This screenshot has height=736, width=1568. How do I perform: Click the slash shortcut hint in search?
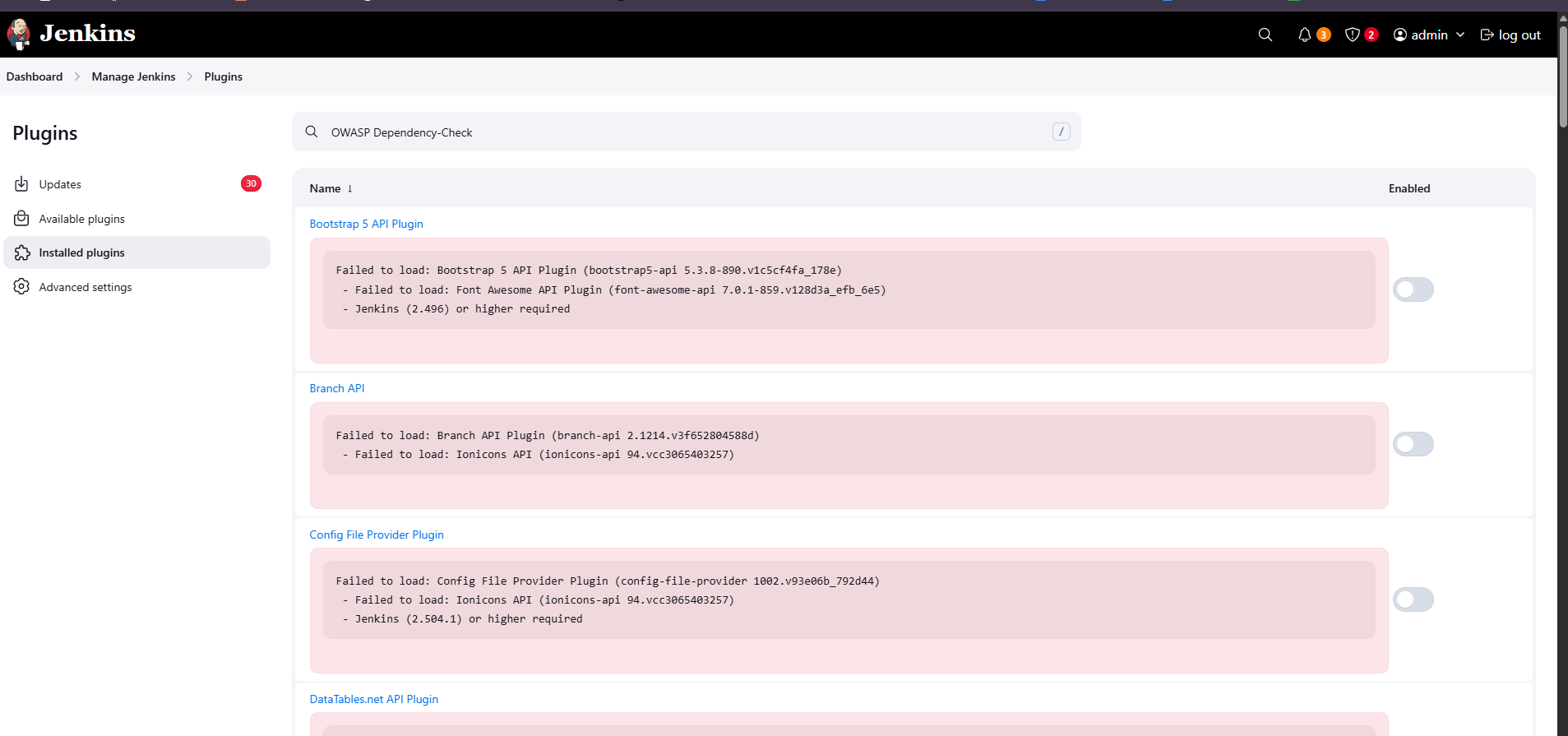1062,132
